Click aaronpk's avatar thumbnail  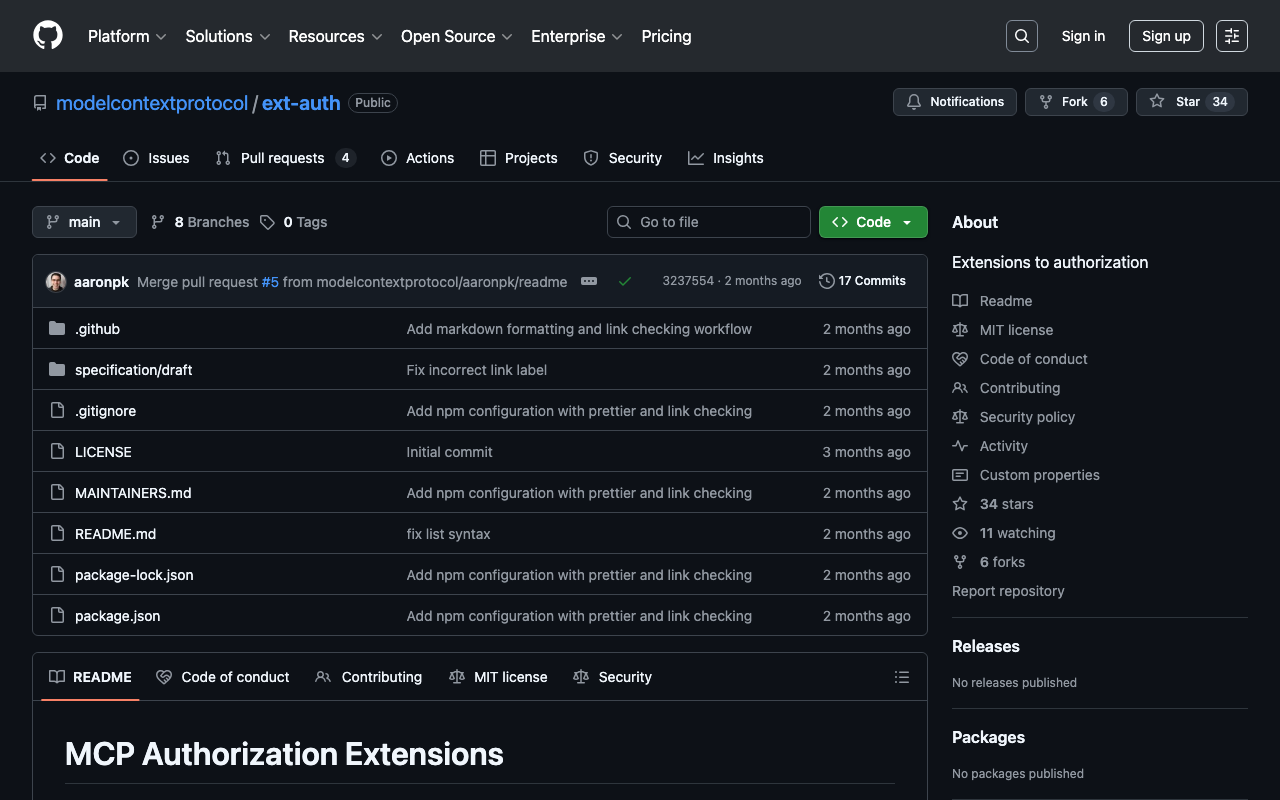(56, 282)
